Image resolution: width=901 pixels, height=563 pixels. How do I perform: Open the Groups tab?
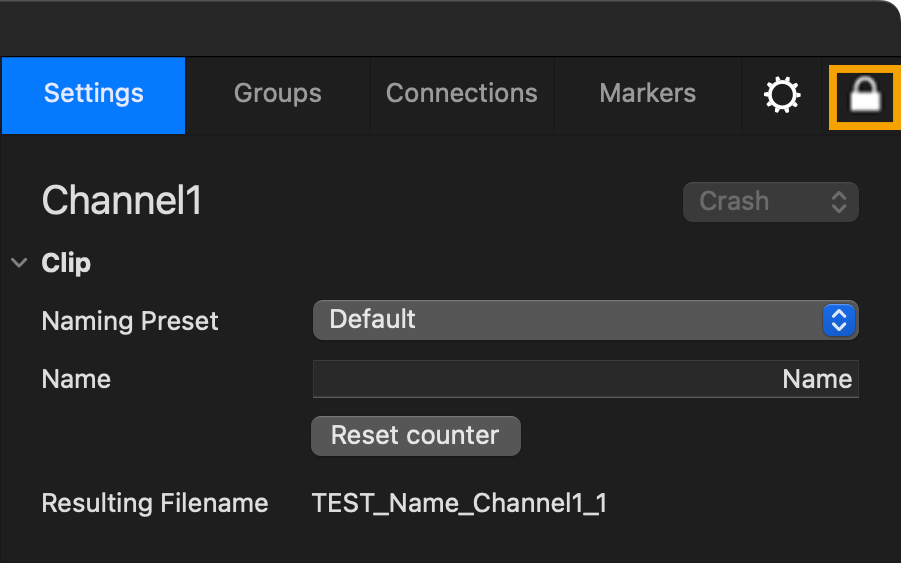278,95
